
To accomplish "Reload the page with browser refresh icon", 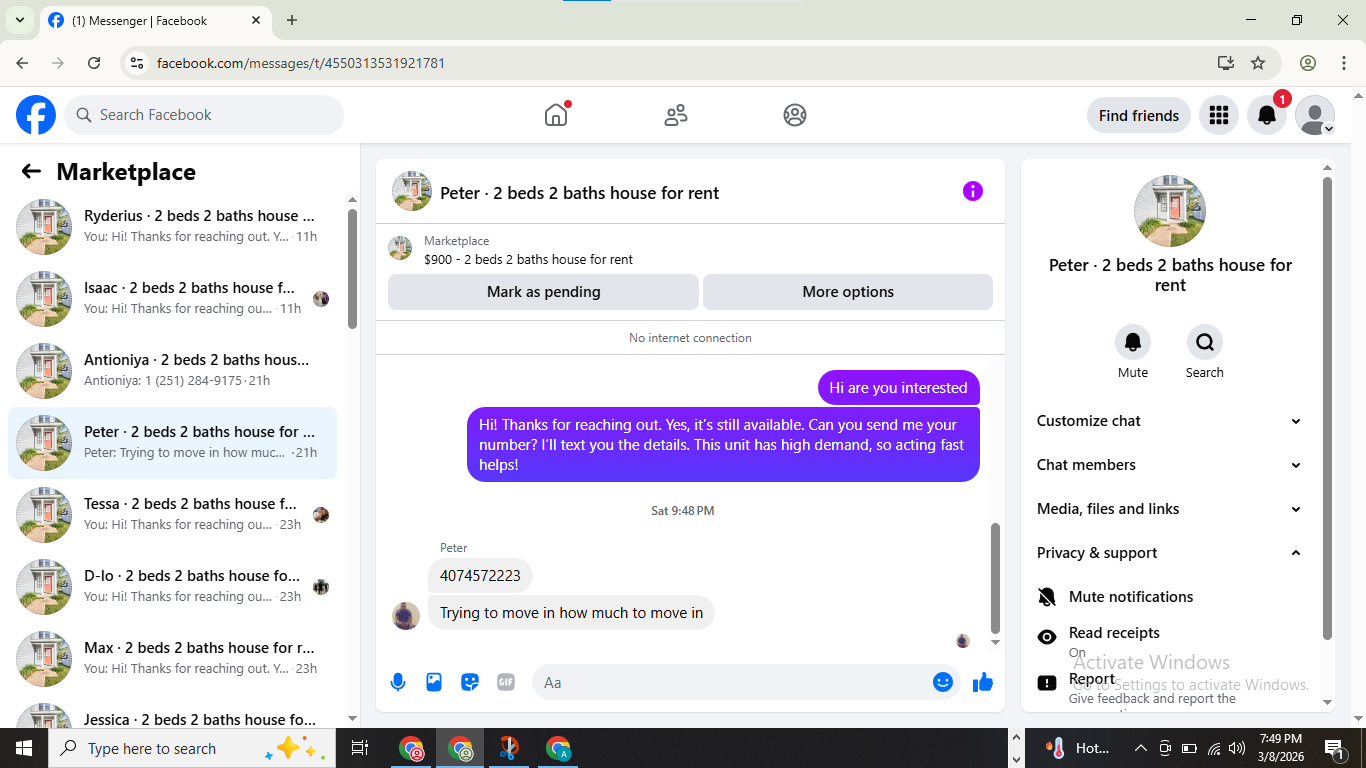I will (94, 63).
